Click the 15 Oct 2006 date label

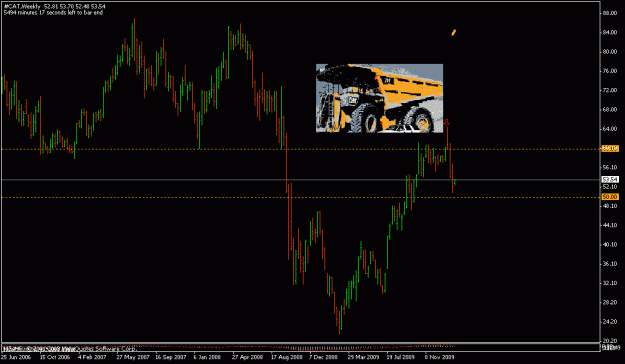55,357
